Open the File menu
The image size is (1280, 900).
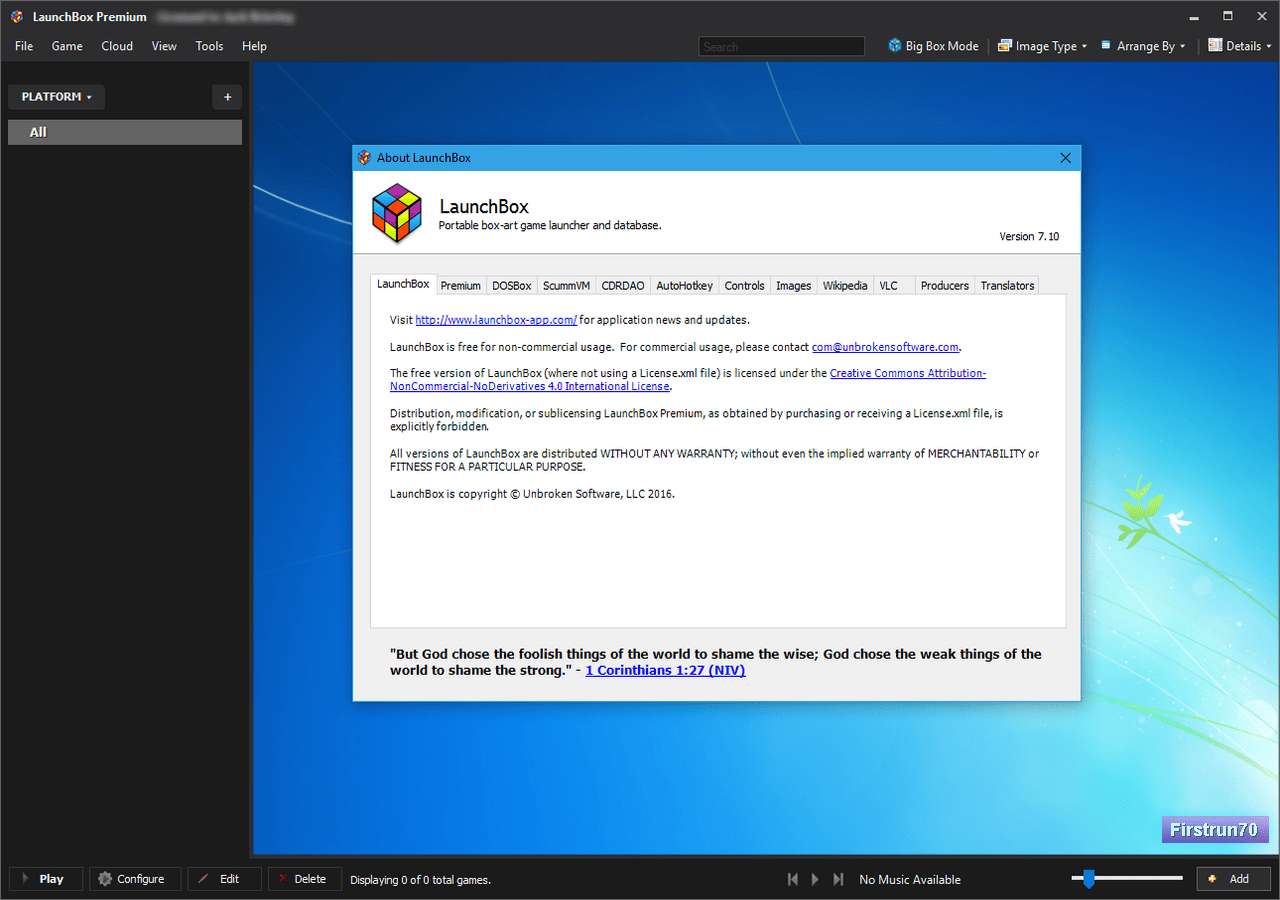[x=24, y=46]
